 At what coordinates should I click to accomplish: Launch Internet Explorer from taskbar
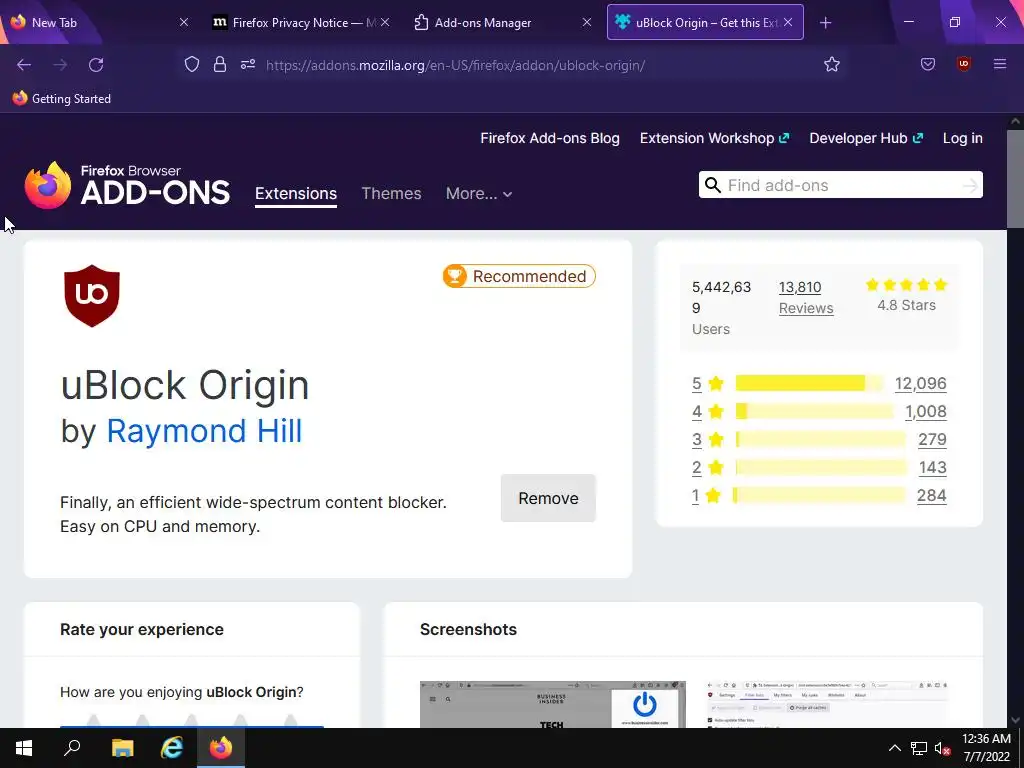172,748
